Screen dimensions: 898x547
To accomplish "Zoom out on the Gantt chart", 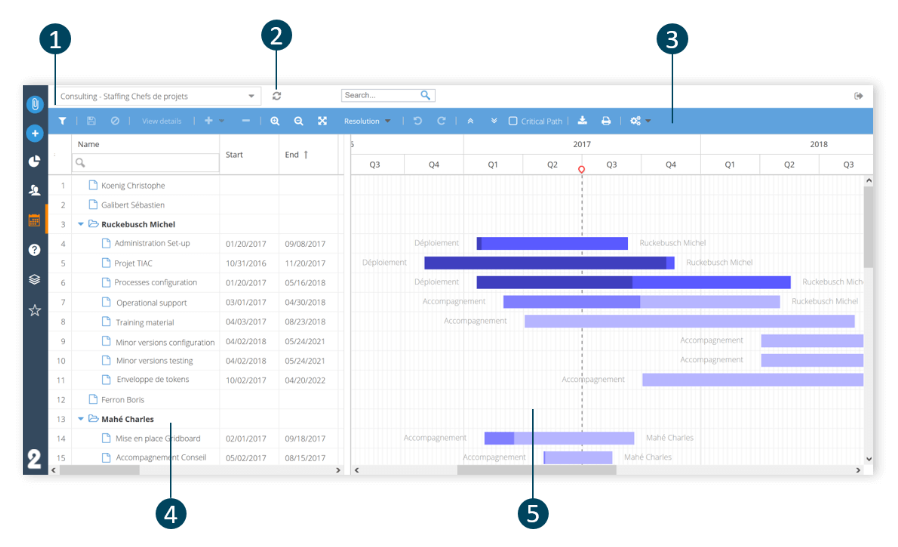I will pos(298,121).
